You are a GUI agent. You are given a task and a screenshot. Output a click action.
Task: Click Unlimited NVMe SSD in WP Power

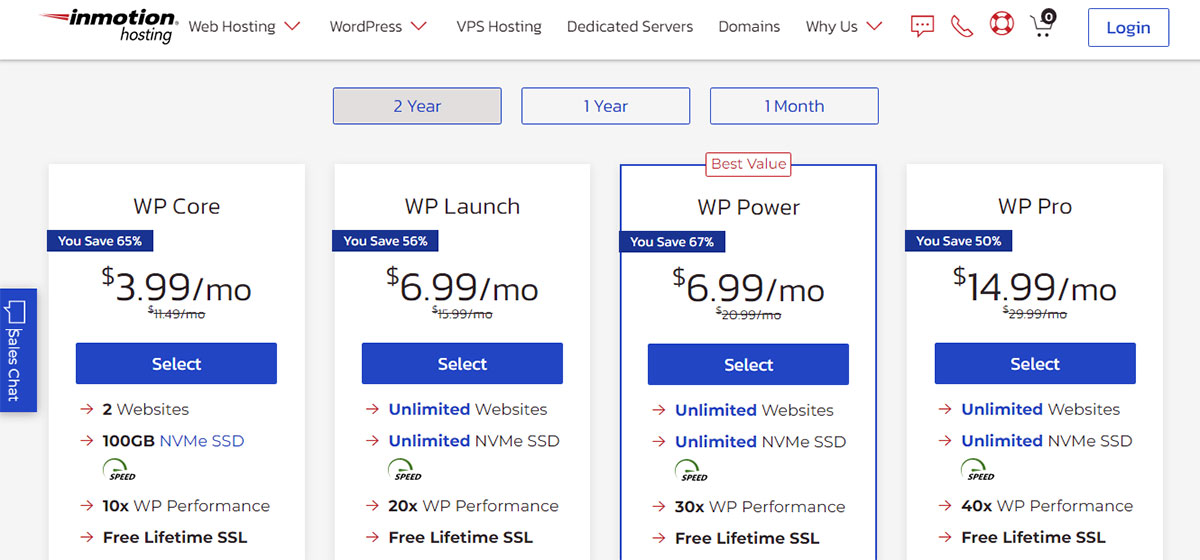pyautogui.click(x=760, y=442)
